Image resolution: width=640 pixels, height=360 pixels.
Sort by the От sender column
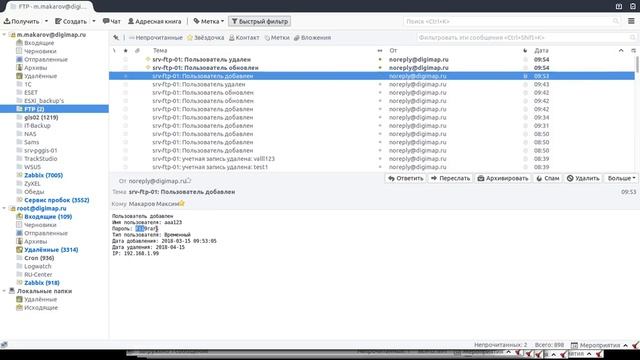coord(393,51)
